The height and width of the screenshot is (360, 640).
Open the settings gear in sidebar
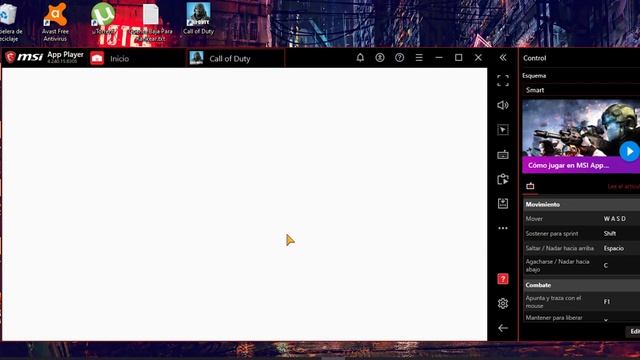pyautogui.click(x=503, y=303)
